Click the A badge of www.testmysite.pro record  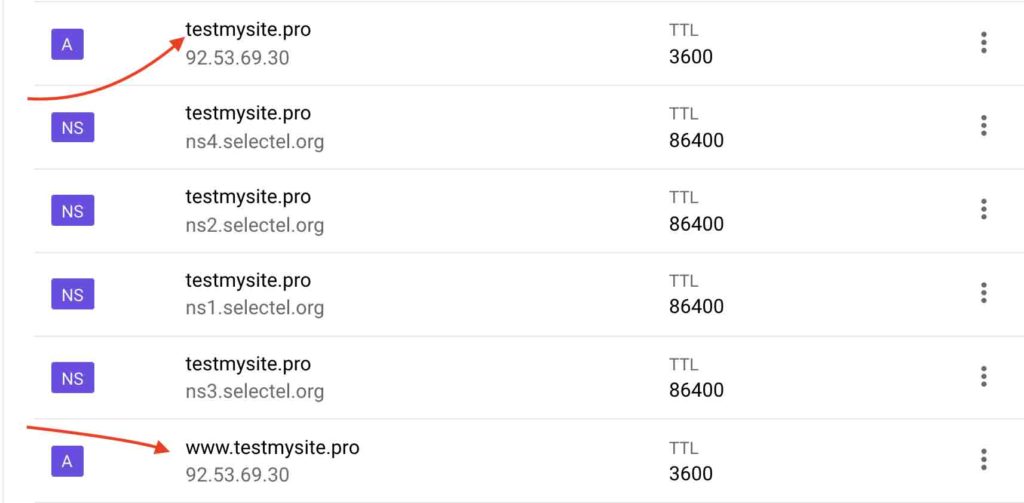pyautogui.click(x=67, y=461)
